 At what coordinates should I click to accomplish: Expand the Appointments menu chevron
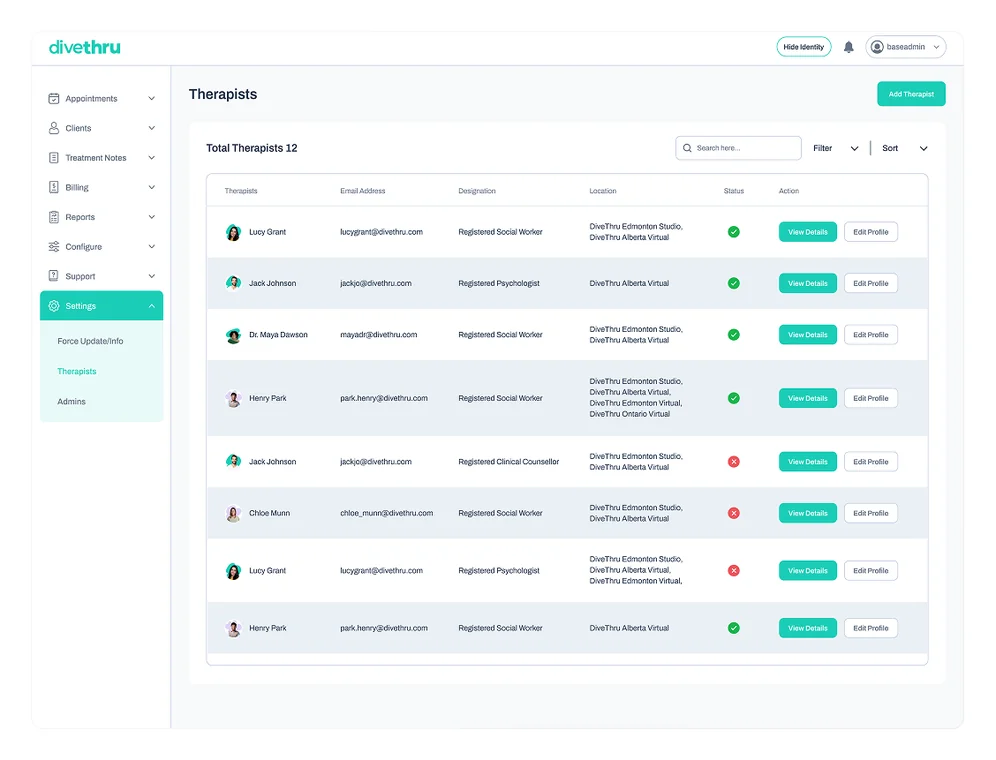coord(152,98)
